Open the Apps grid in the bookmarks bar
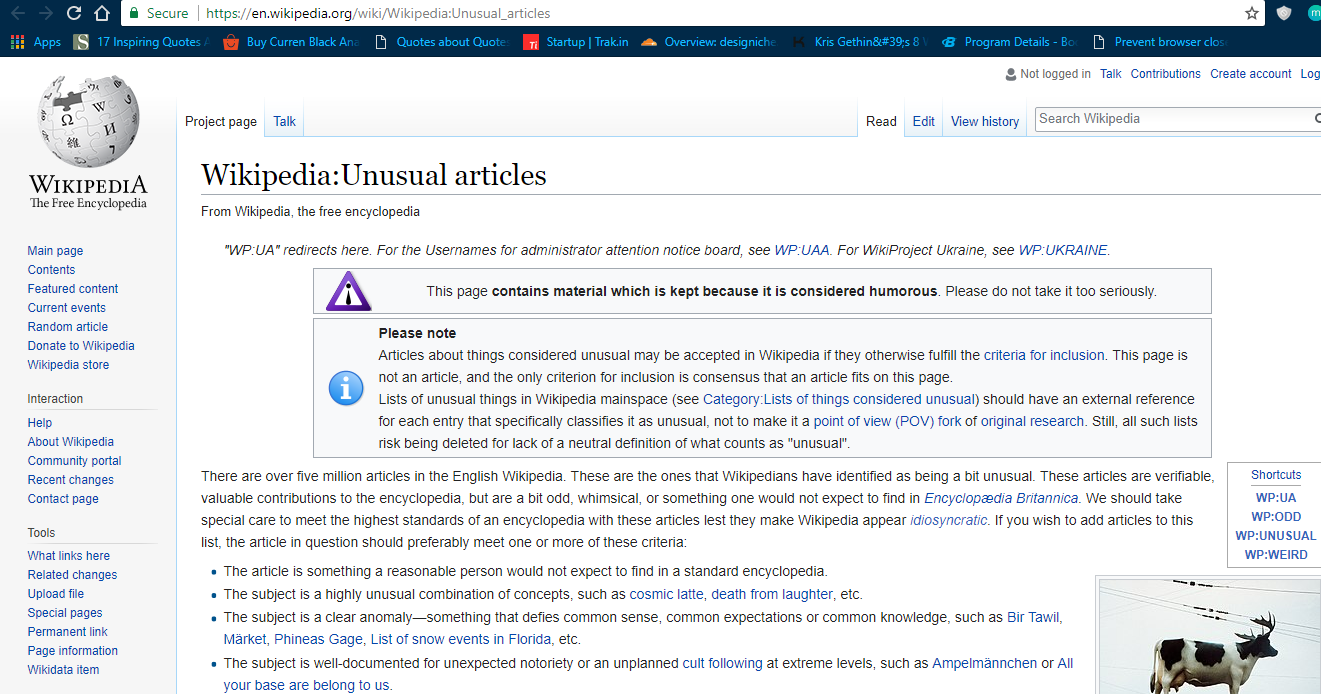The width and height of the screenshot is (1321, 694). [x=36, y=42]
